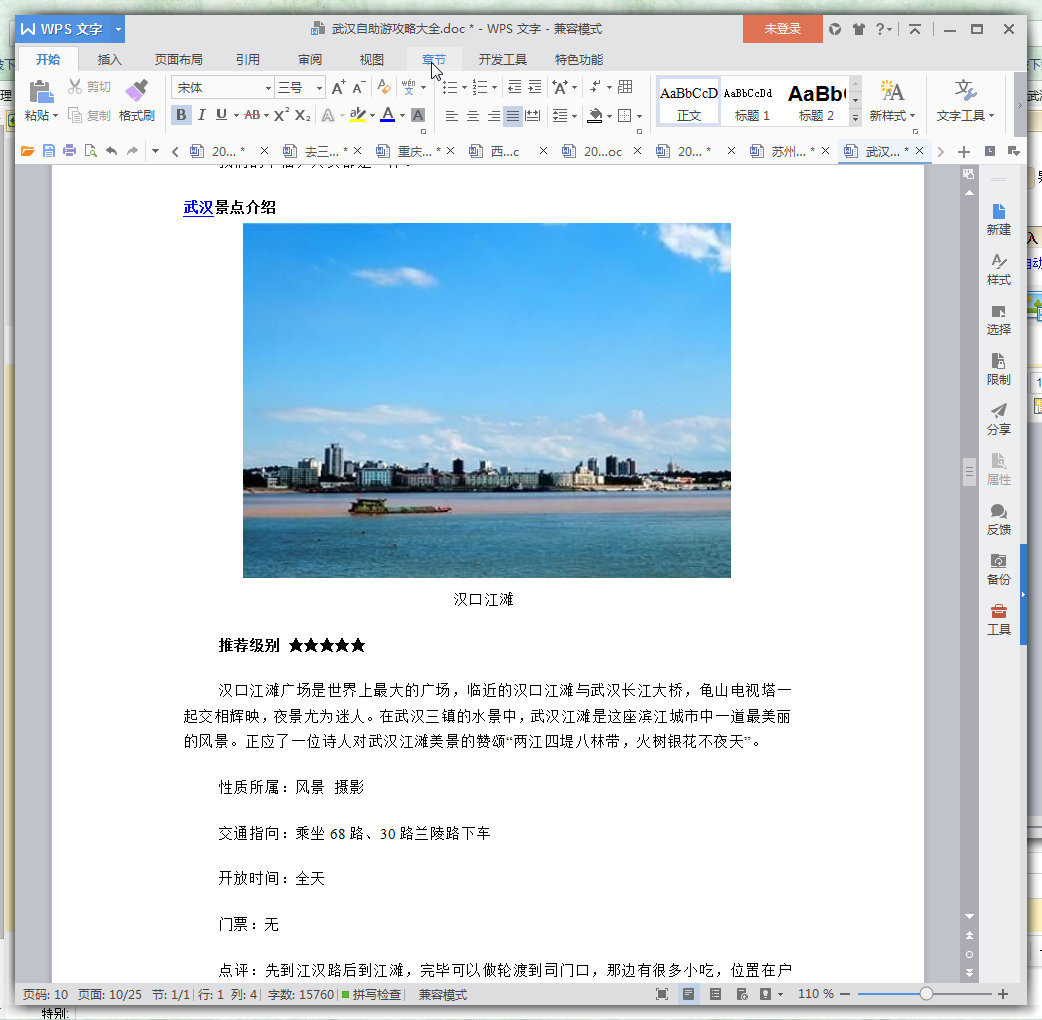Click the zoom in plus button
Image resolution: width=1042 pixels, height=1020 pixels.
pyautogui.click(x=1003, y=994)
